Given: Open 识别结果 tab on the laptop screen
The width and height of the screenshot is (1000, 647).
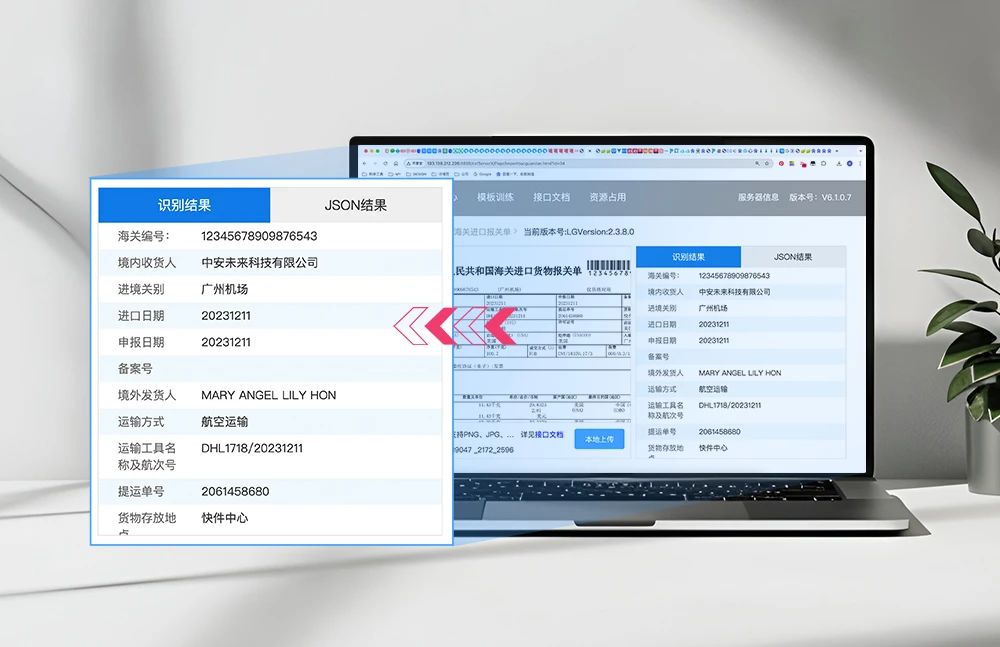Looking at the screenshot, I should 689,257.
